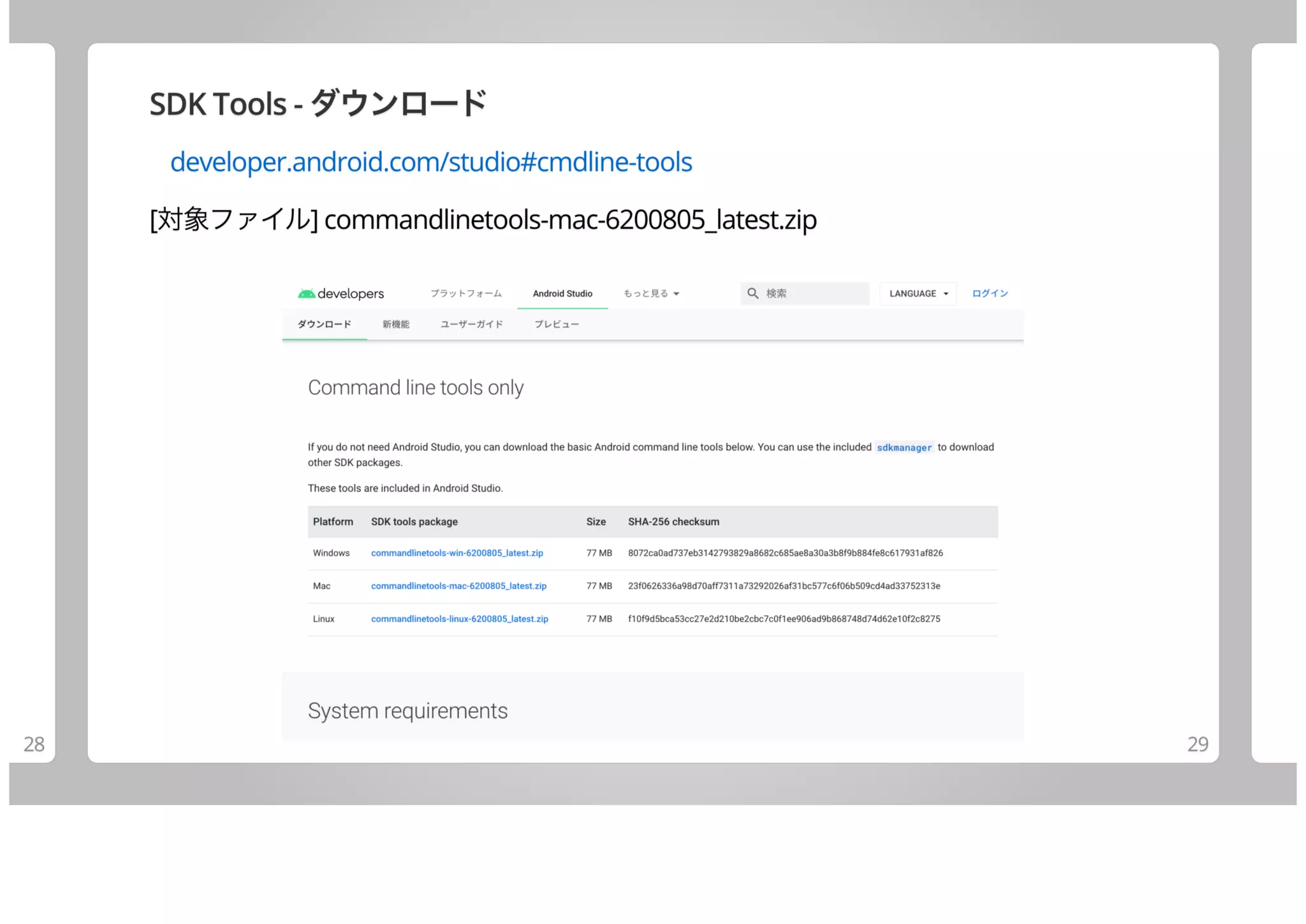Download commandlinetools-win-6200805_latest.zip

(457, 553)
